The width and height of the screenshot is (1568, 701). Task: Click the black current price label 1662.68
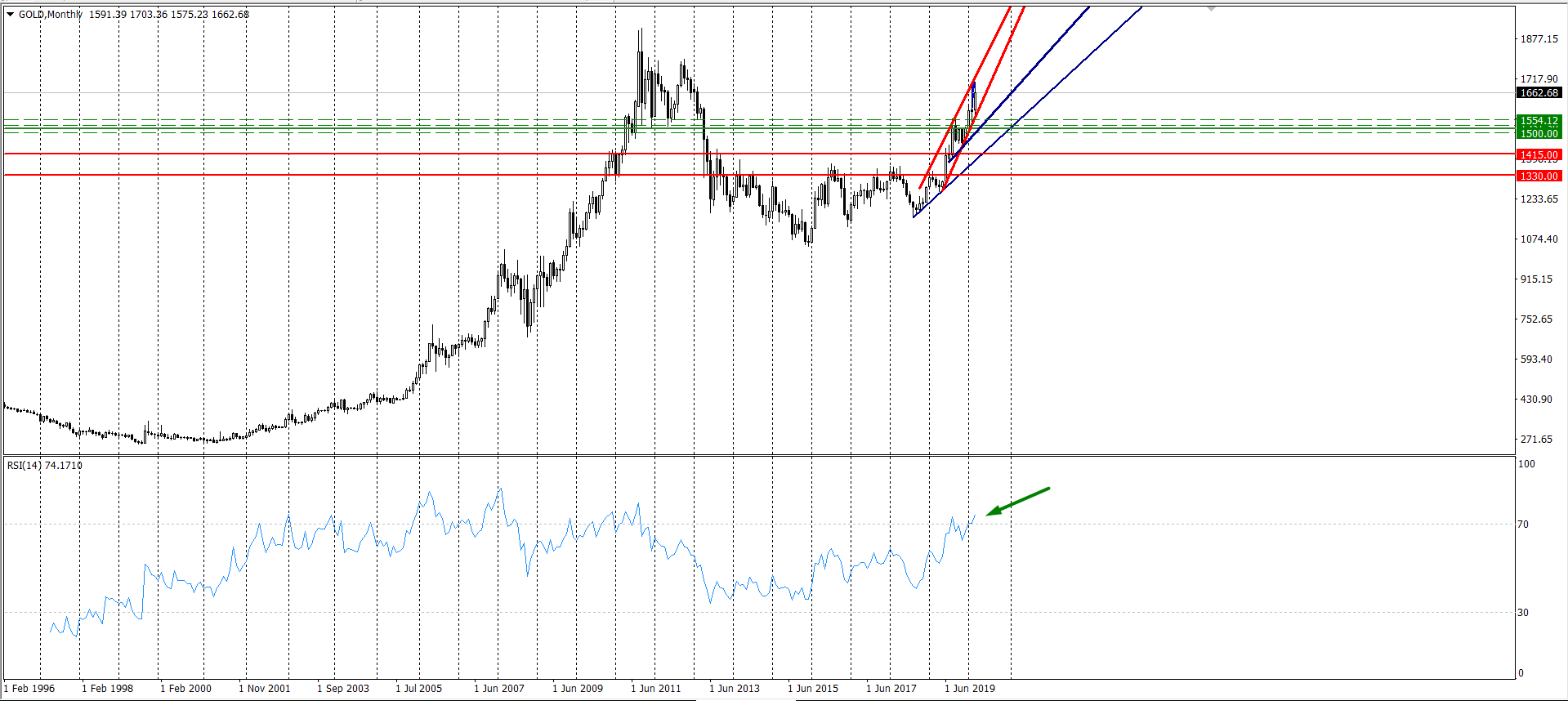coord(1539,93)
